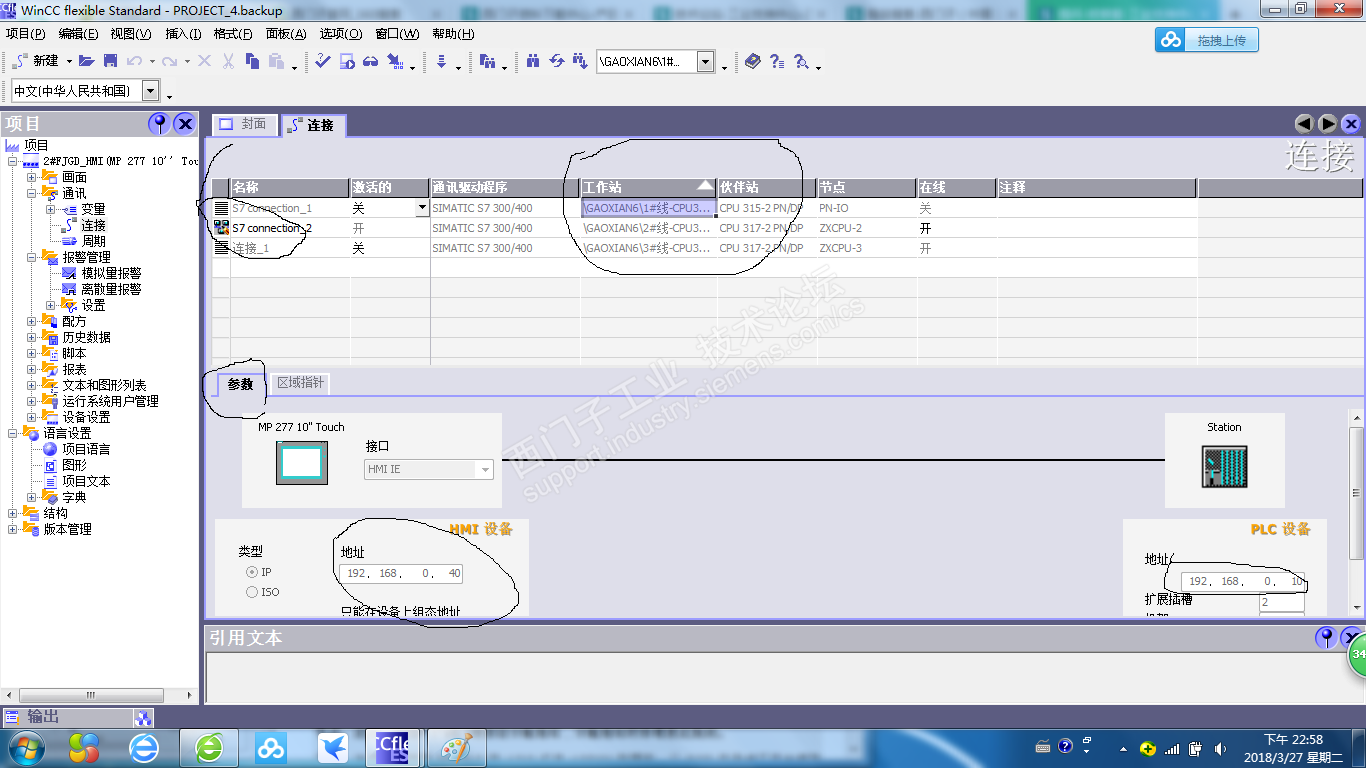The image size is (1366, 768).
Task: Select 连接 in the project tree
Action: (x=93, y=225)
